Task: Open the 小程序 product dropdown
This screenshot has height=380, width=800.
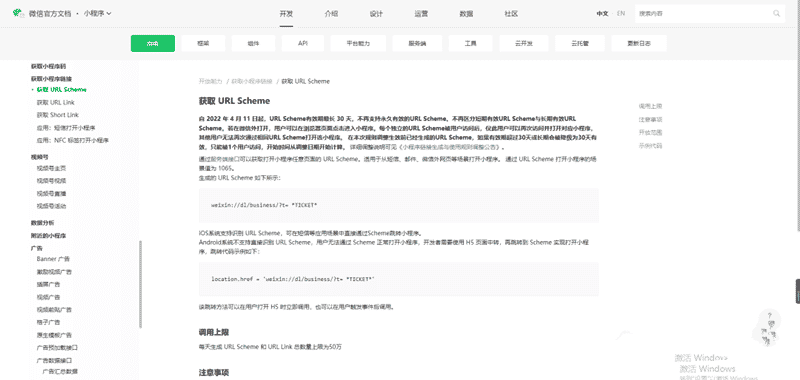Action: click(x=97, y=14)
